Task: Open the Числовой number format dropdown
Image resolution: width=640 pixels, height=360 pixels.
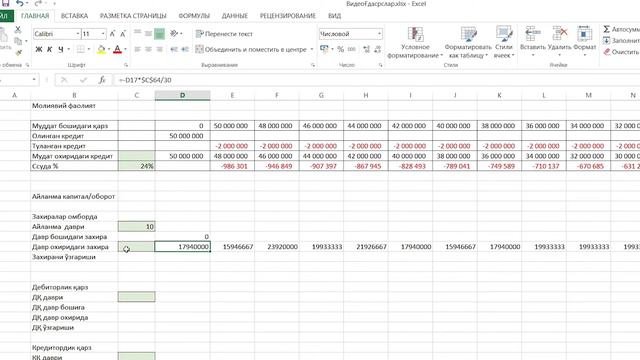Action: pos(379,34)
